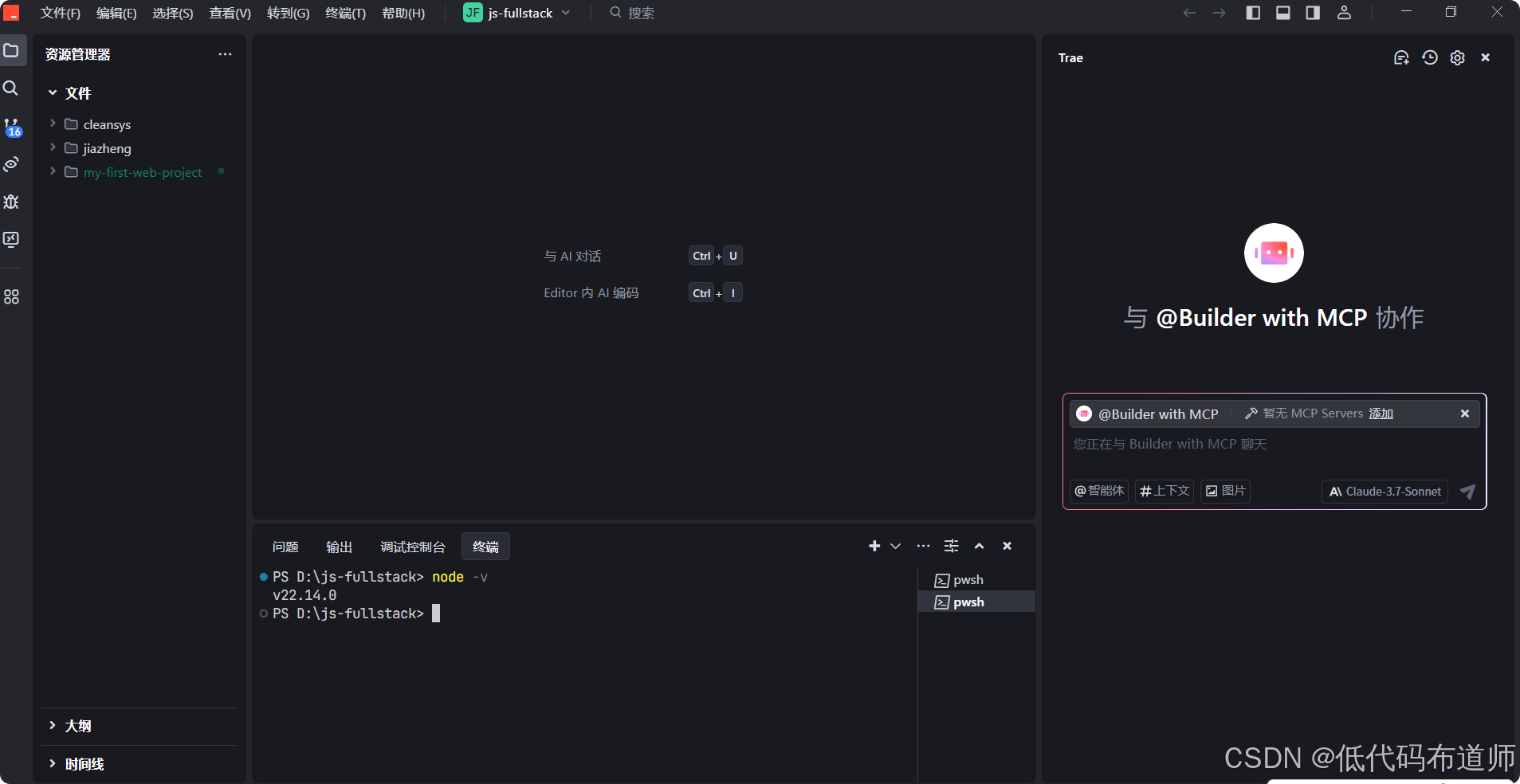Switch to the 调试控制台 tab

click(413, 547)
